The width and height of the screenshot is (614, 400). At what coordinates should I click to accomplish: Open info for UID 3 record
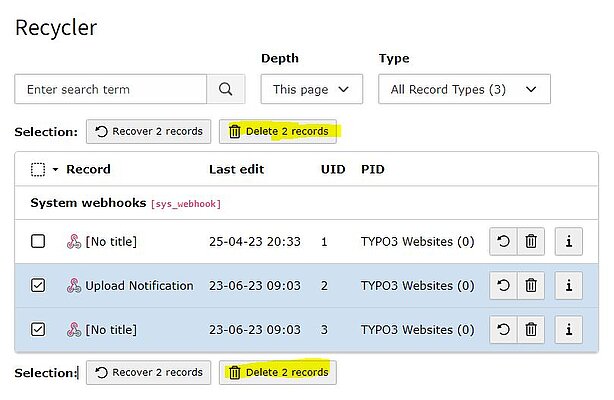pos(568,329)
